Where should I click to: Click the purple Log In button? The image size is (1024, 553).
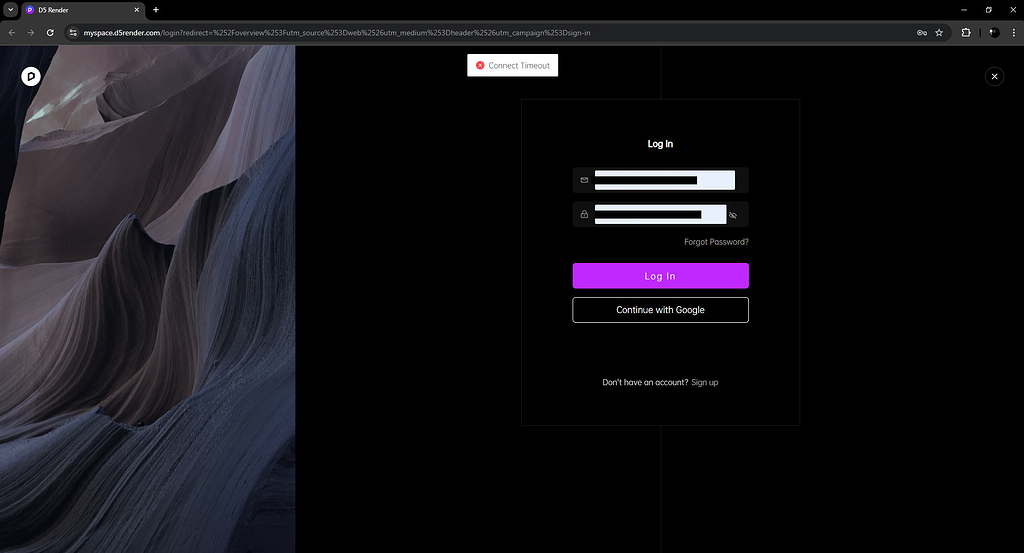point(660,276)
